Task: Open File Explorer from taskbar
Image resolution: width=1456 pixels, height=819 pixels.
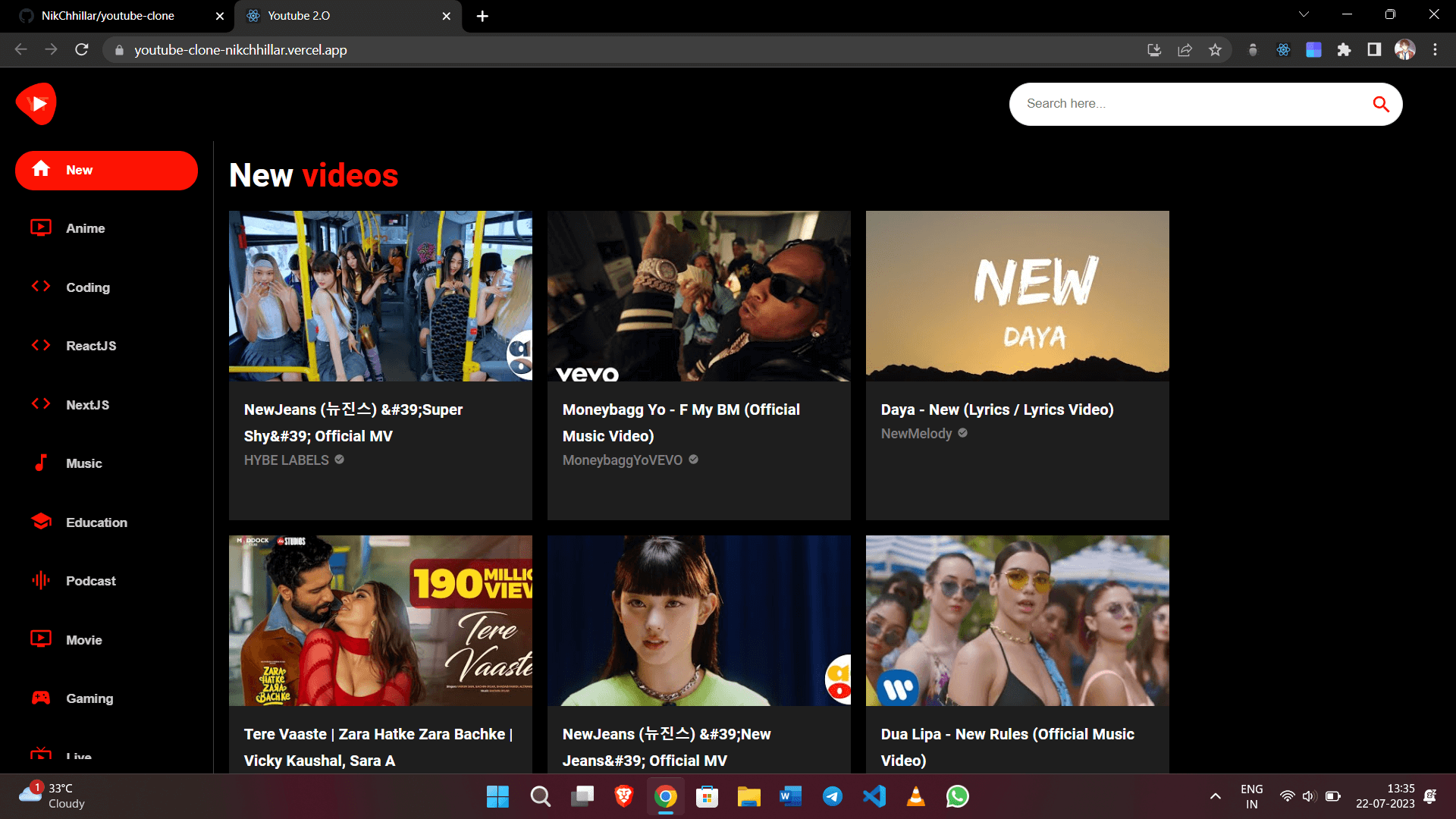Action: click(x=748, y=796)
